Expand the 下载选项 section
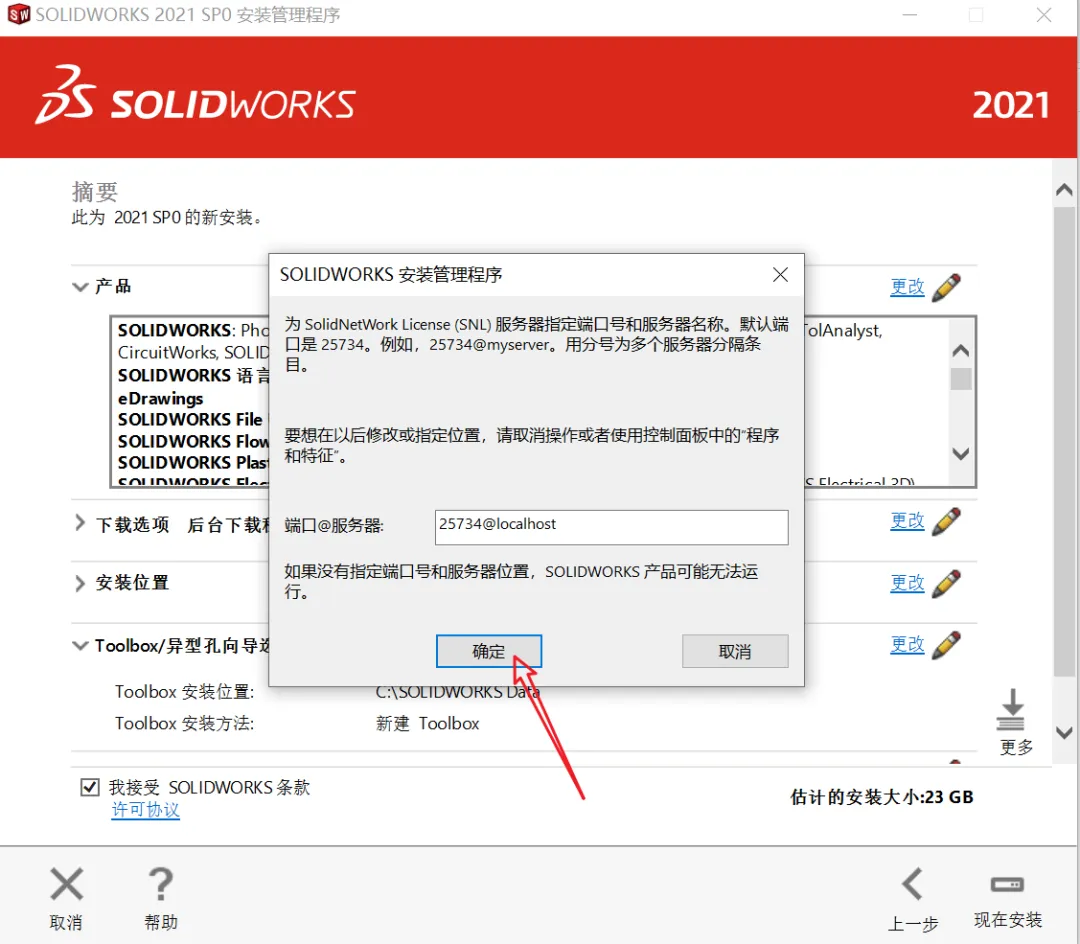The height and width of the screenshot is (944, 1080). [80, 523]
